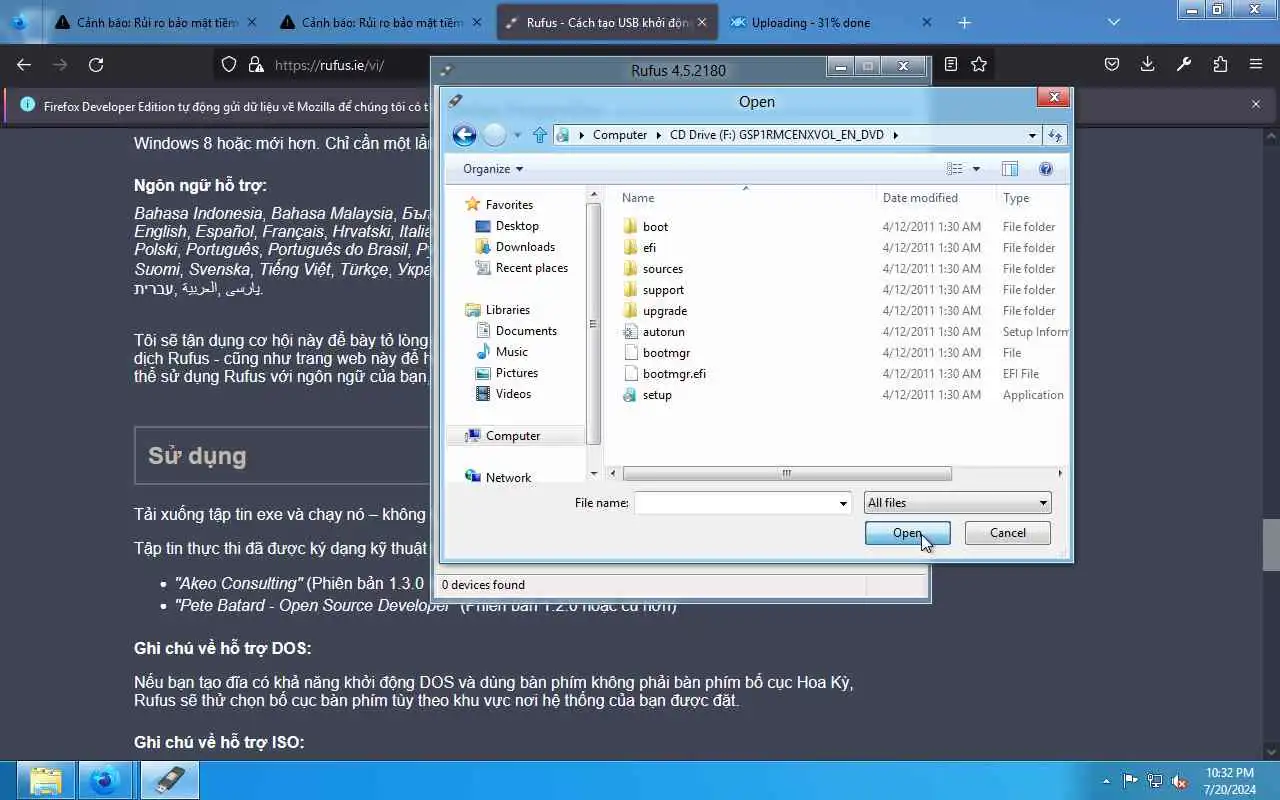Select the support folder

[663, 290]
